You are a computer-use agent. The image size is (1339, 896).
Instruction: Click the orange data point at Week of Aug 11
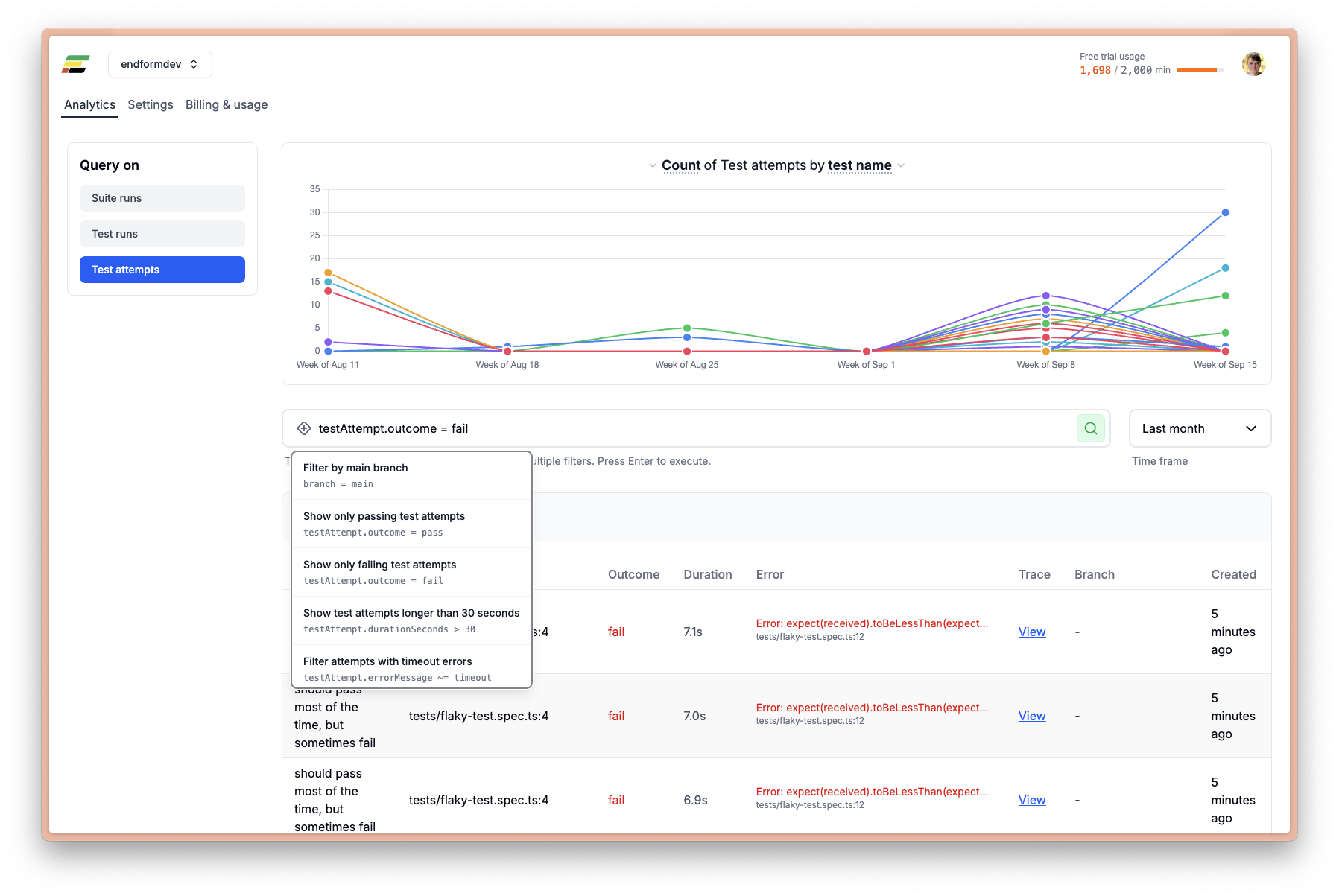328,273
